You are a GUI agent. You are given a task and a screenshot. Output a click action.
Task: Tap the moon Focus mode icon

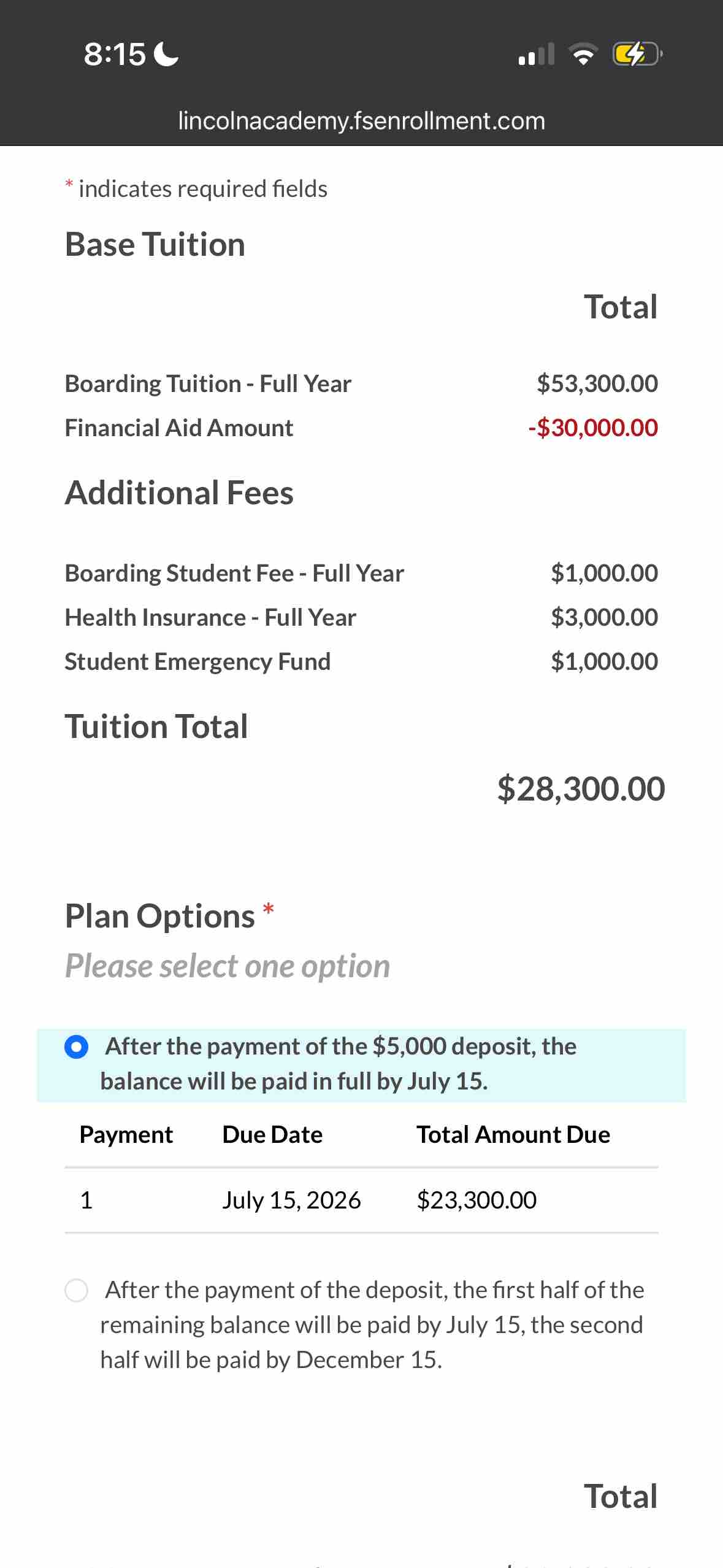click(x=166, y=54)
